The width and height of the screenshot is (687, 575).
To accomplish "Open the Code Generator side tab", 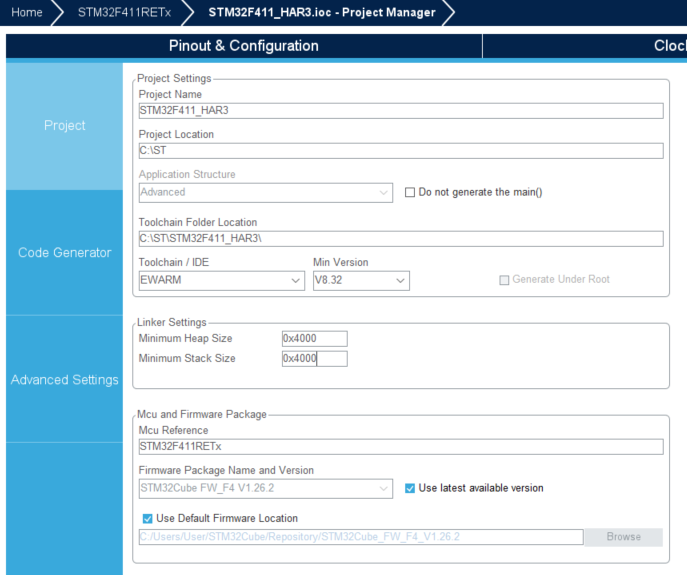I will [64, 253].
